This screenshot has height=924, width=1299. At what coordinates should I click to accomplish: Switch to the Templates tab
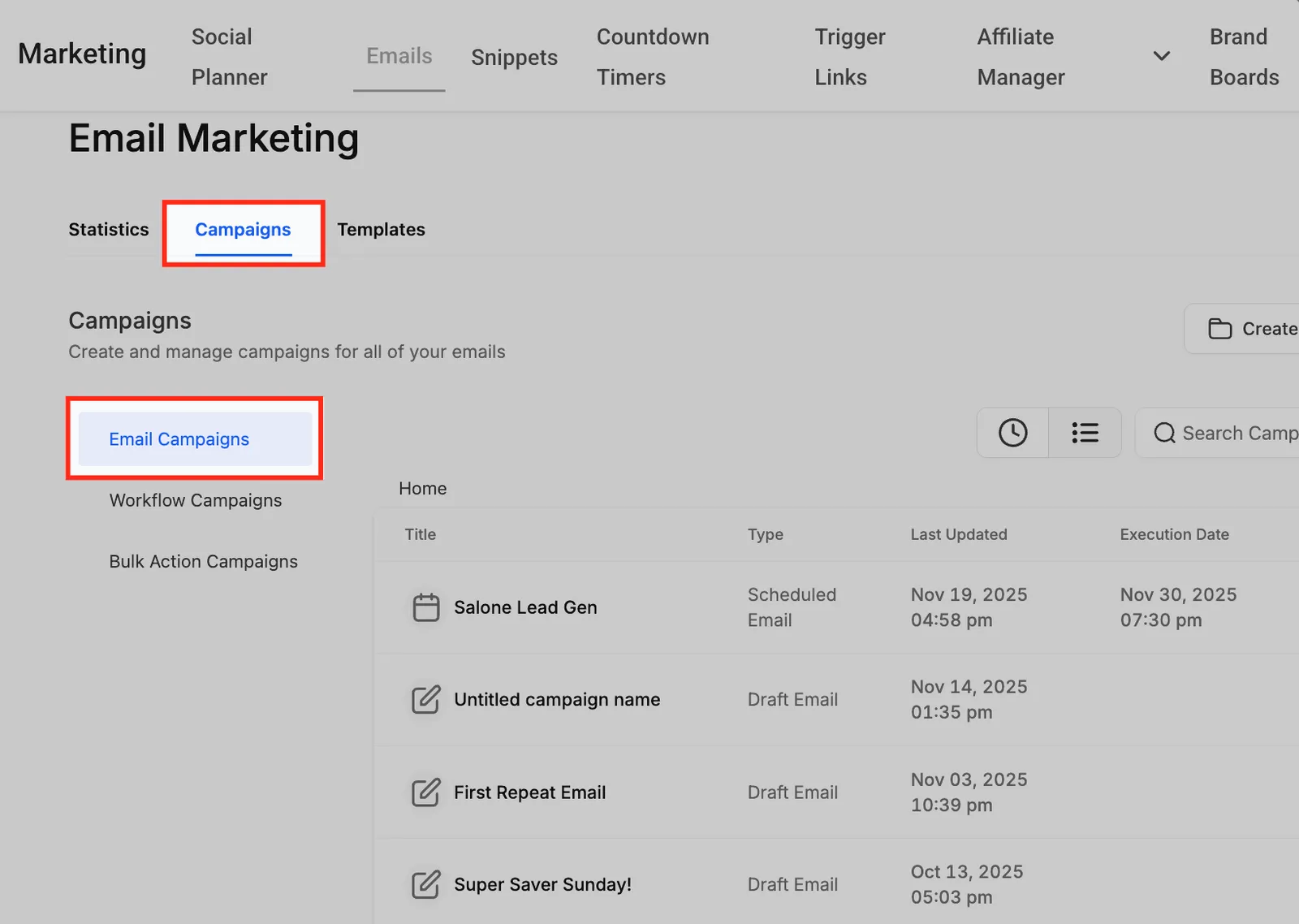click(381, 230)
